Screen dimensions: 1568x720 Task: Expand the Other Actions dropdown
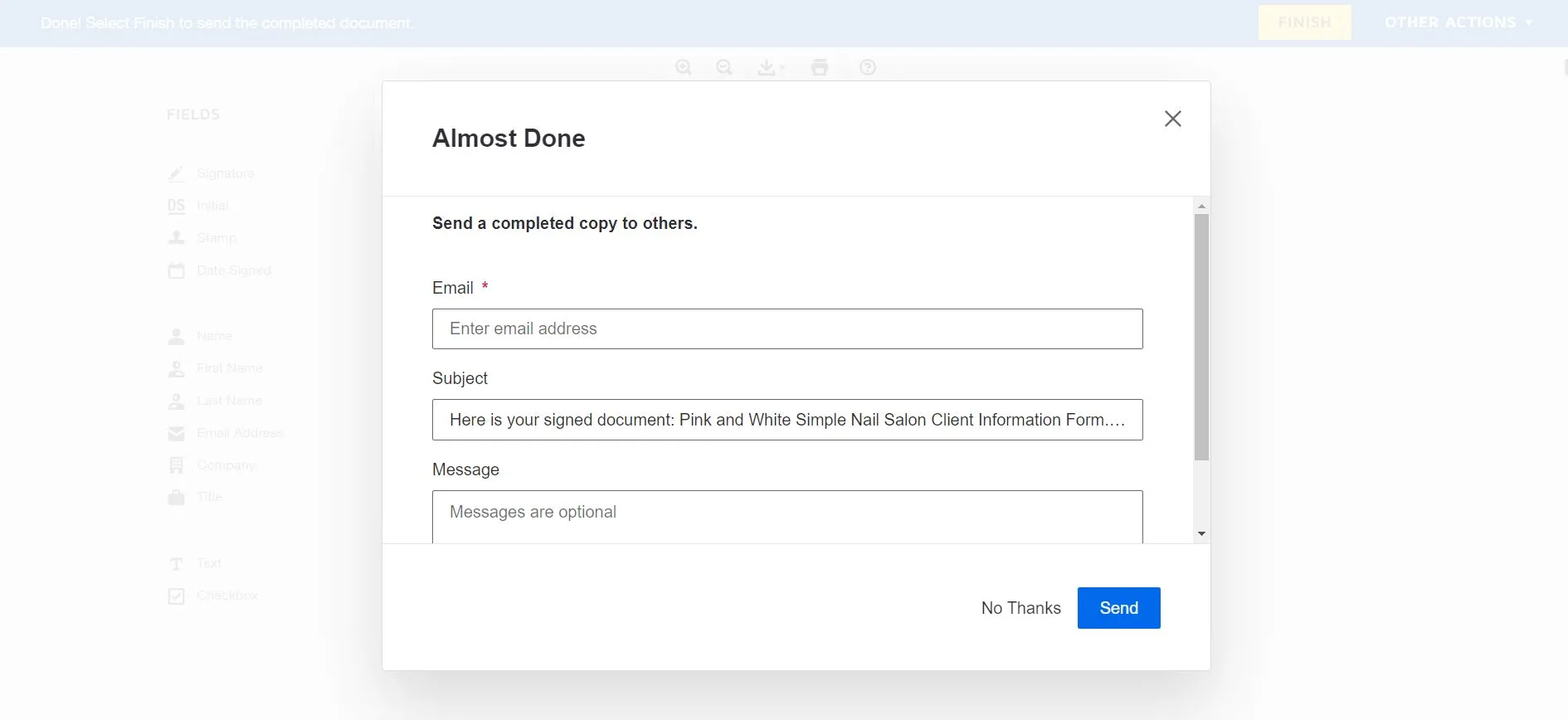coord(1458,22)
